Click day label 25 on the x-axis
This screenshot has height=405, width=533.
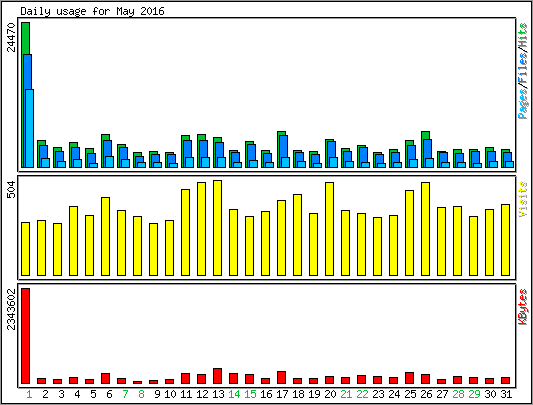(x=410, y=394)
